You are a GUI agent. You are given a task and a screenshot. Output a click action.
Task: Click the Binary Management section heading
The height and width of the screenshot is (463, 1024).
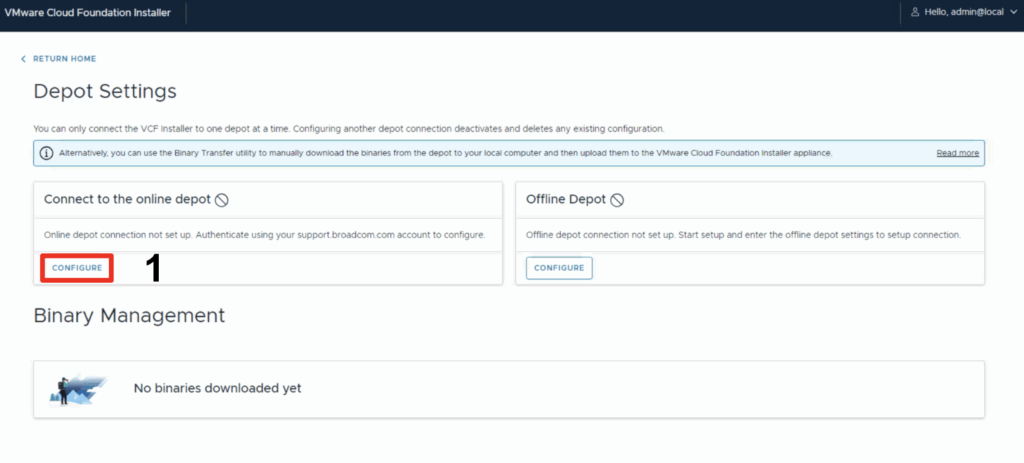point(129,315)
